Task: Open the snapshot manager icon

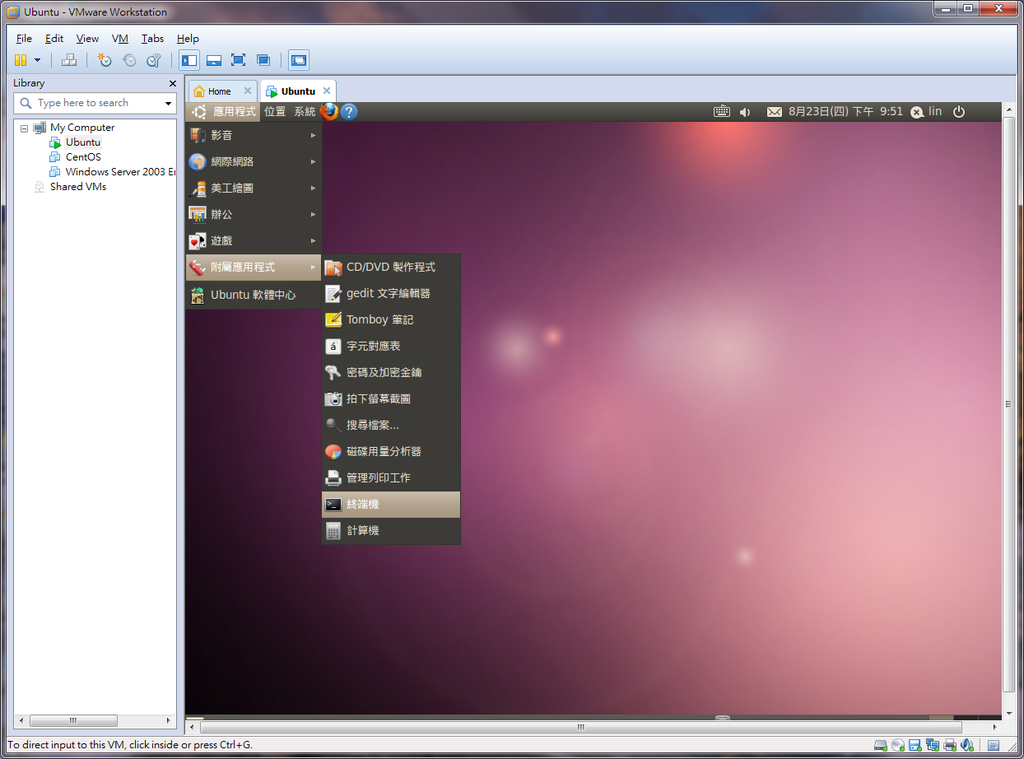Action: tap(153, 60)
